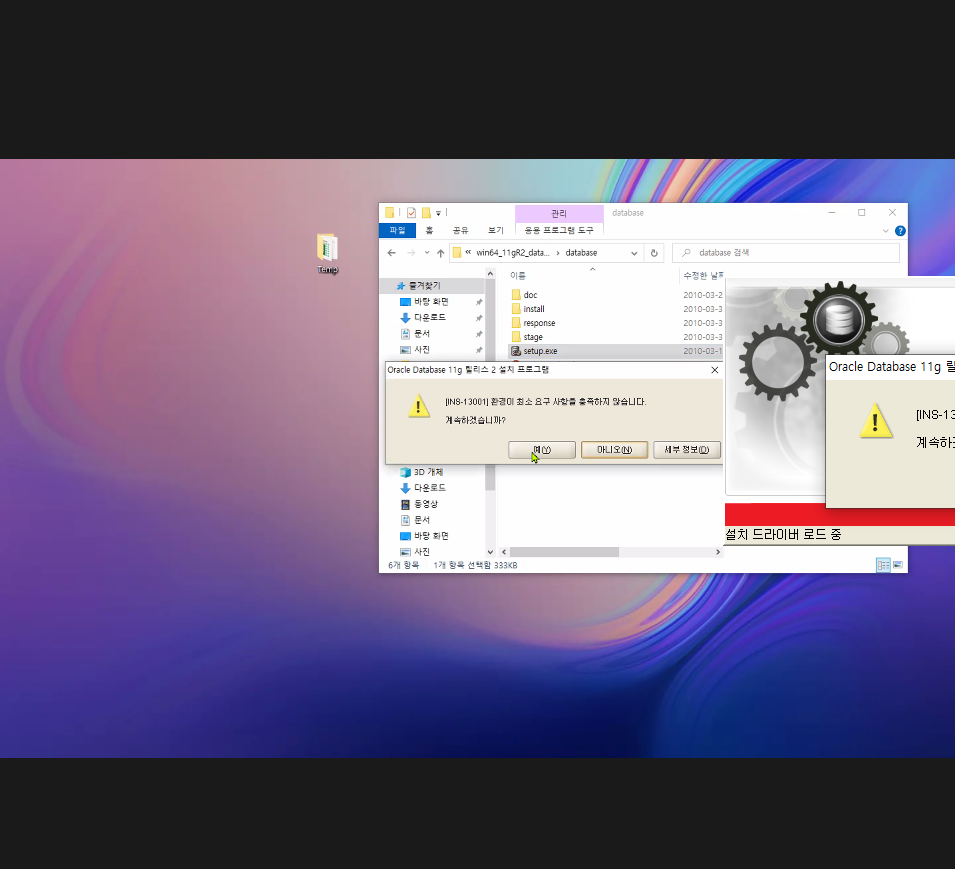
Task: Expand the address bar history dropdown
Action: (x=634, y=253)
